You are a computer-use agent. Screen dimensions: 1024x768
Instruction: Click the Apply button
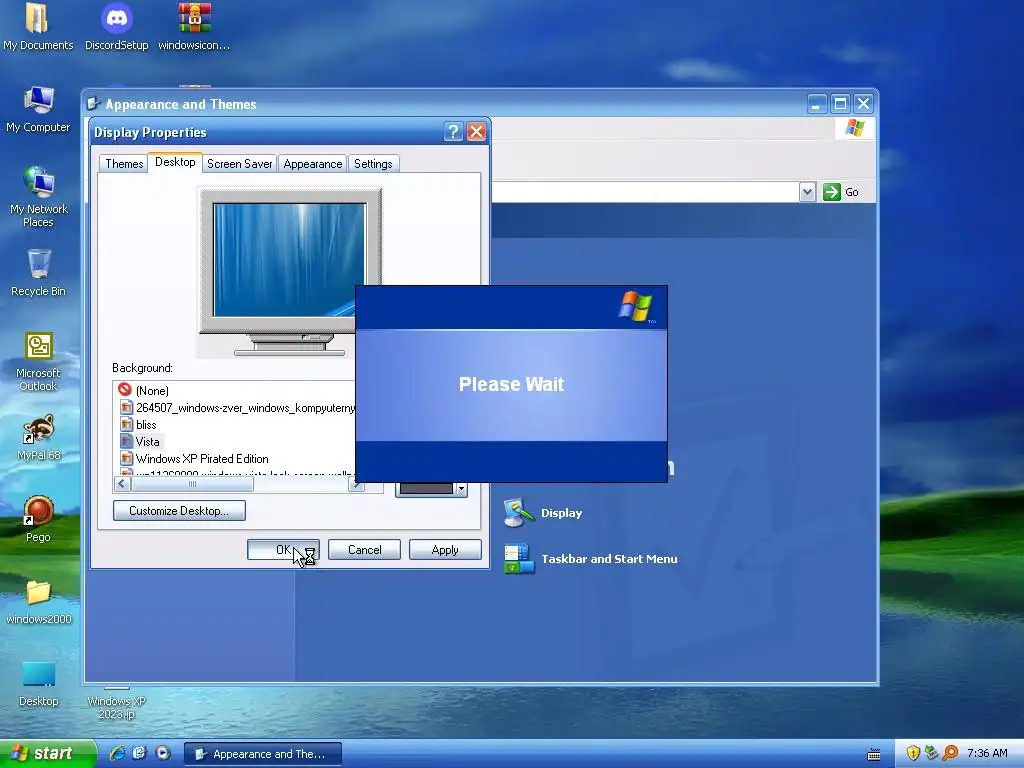point(445,550)
